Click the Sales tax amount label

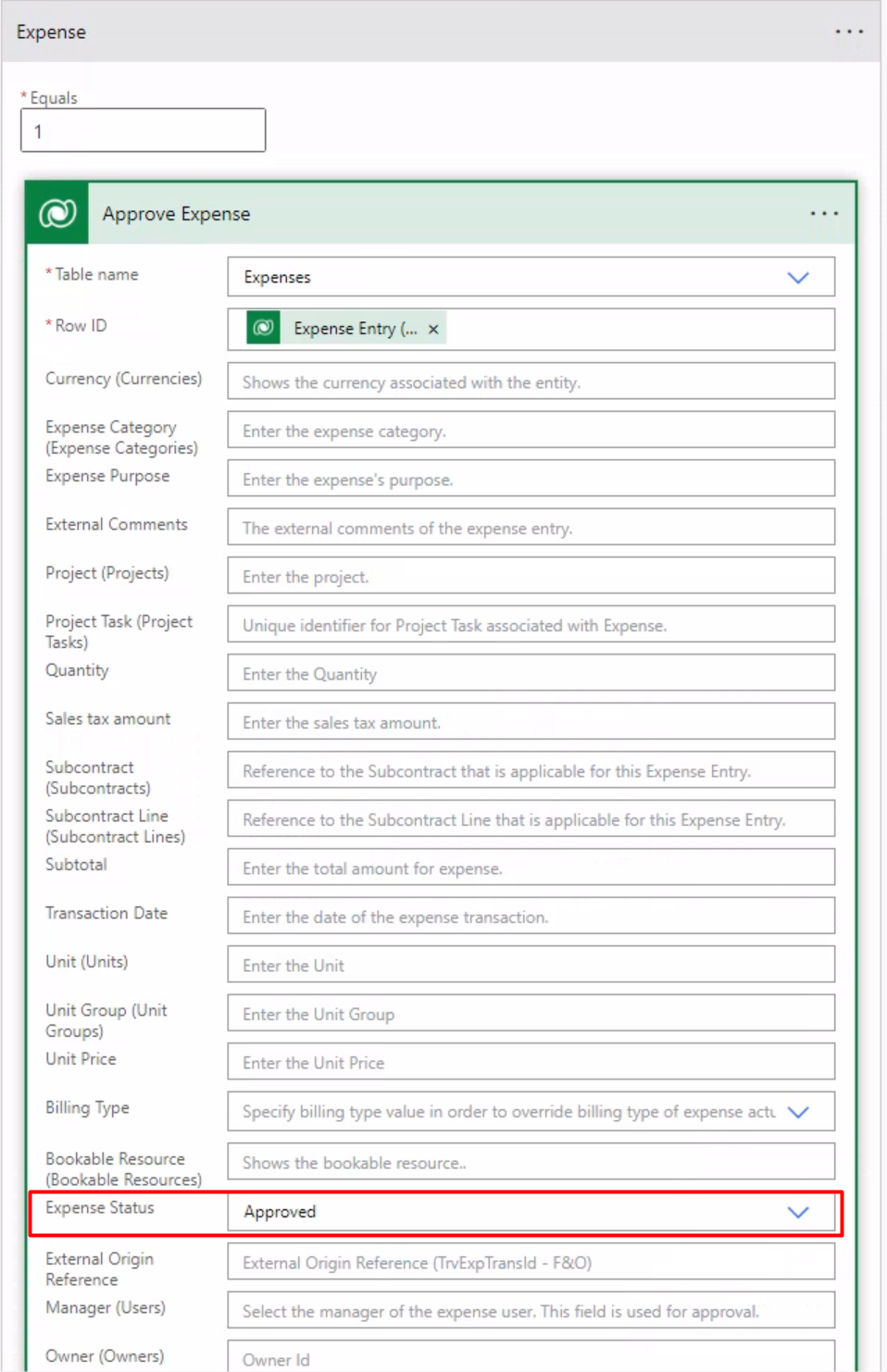[x=108, y=718]
